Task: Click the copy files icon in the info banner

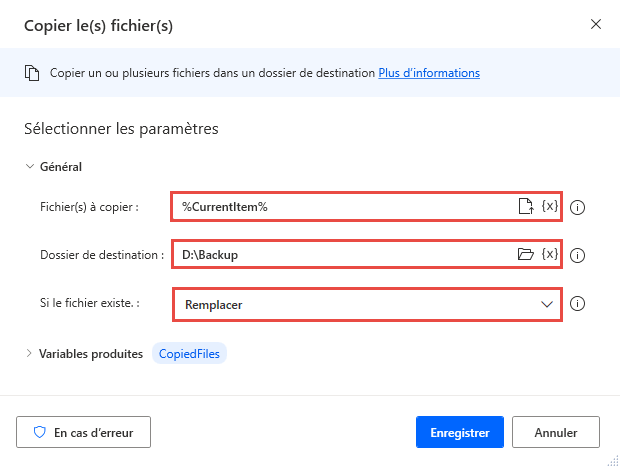Action: tap(31, 73)
